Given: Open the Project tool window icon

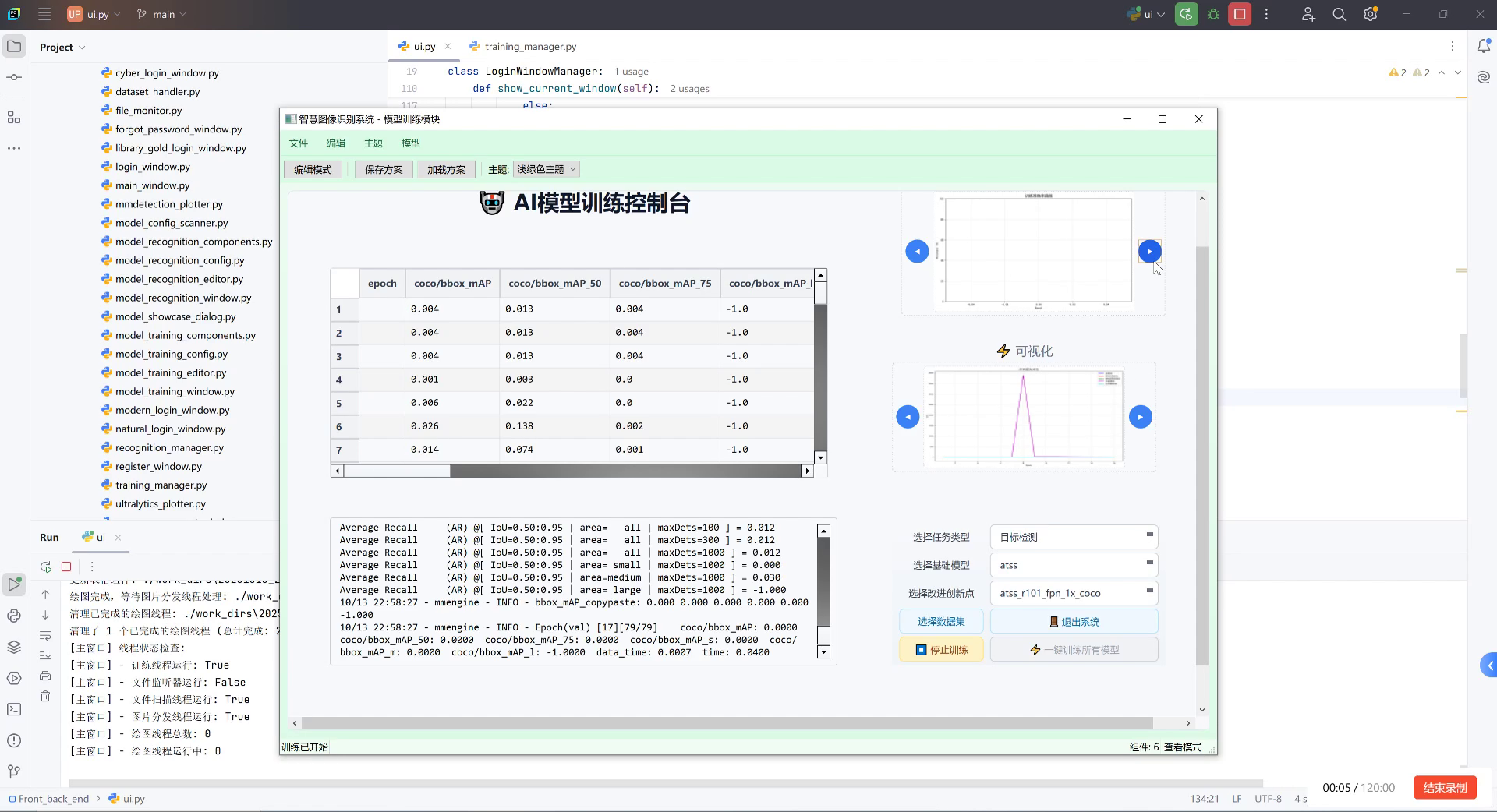Looking at the screenshot, I should point(14,47).
